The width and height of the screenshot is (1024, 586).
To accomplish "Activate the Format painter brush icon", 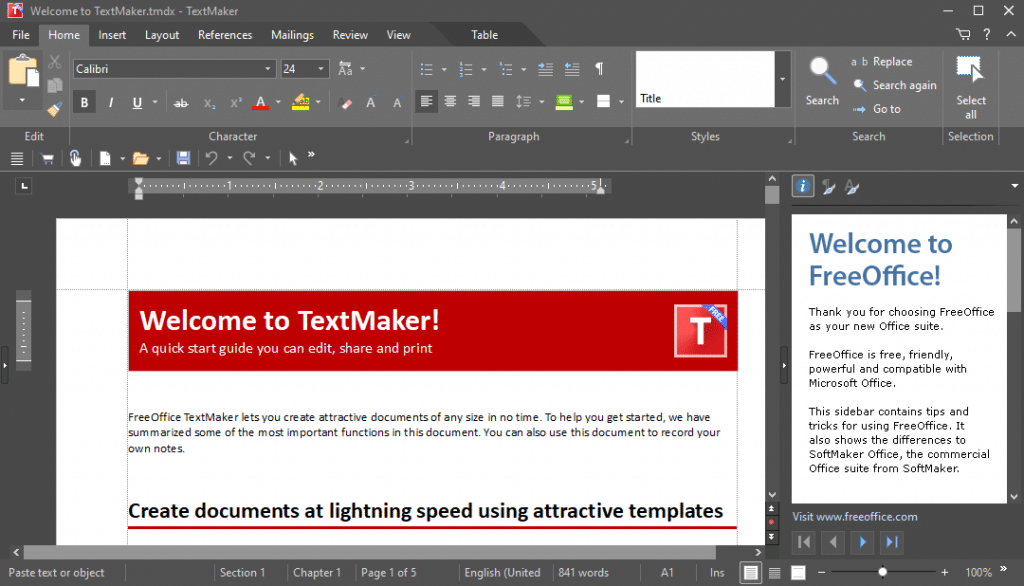I will point(55,109).
